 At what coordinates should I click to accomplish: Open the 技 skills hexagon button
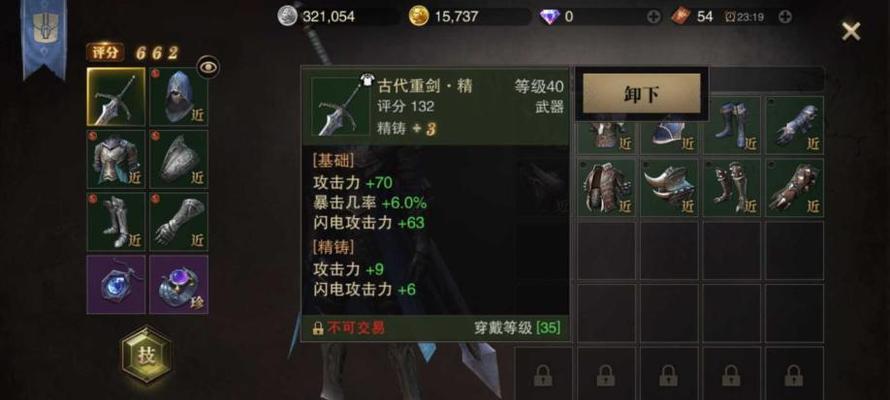146,355
